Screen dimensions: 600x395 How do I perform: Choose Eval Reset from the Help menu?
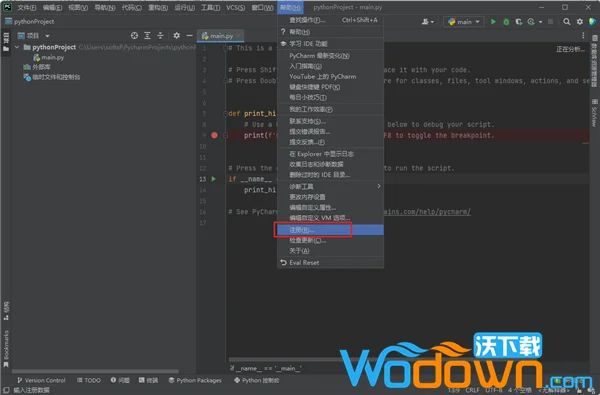coord(331,263)
